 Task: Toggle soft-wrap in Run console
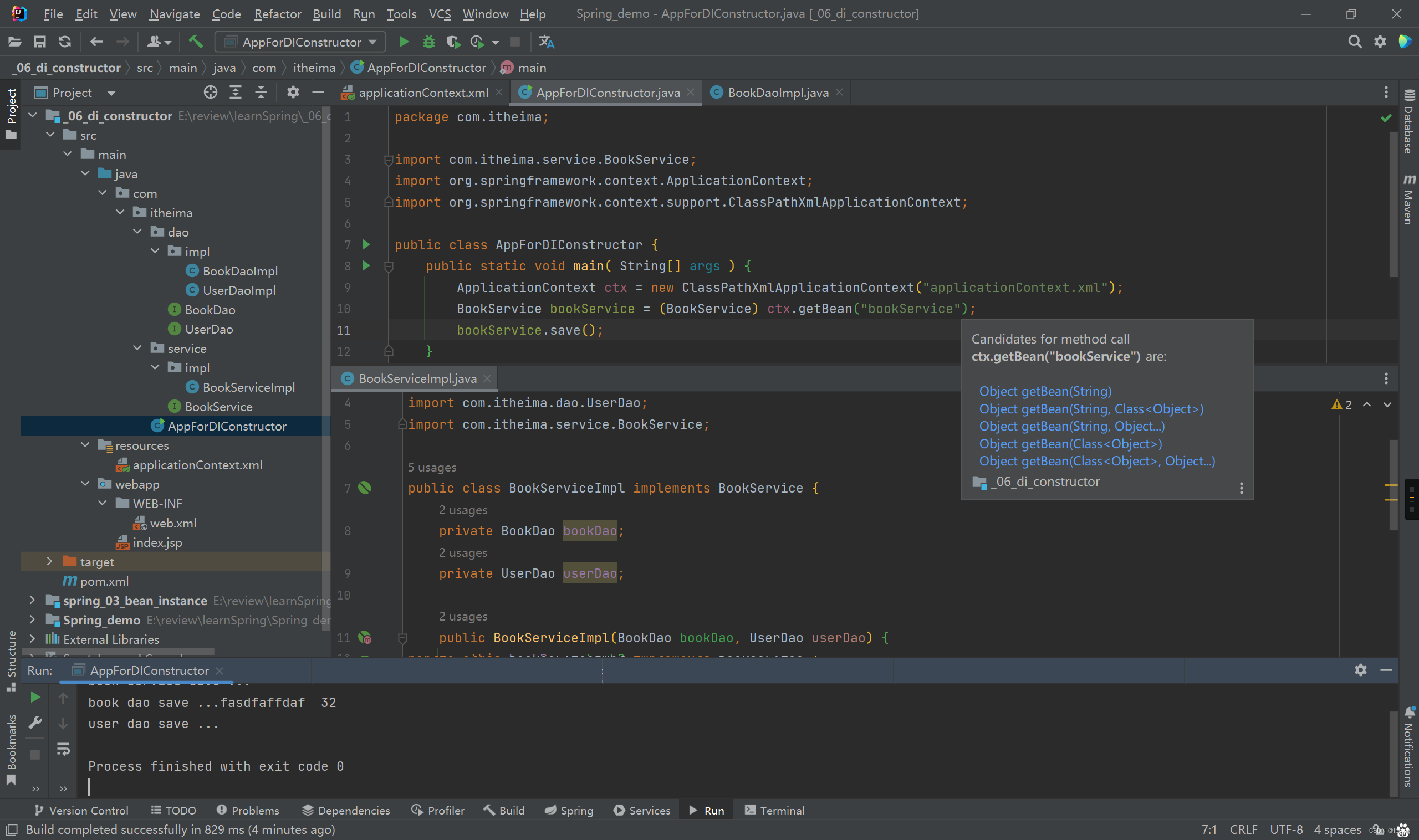pyautogui.click(x=63, y=750)
